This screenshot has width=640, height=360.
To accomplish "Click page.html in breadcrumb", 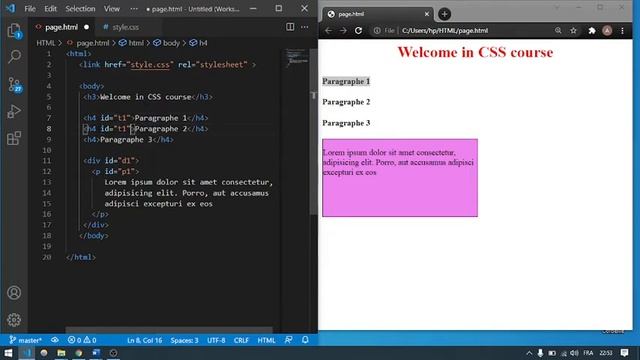I will [93, 43].
